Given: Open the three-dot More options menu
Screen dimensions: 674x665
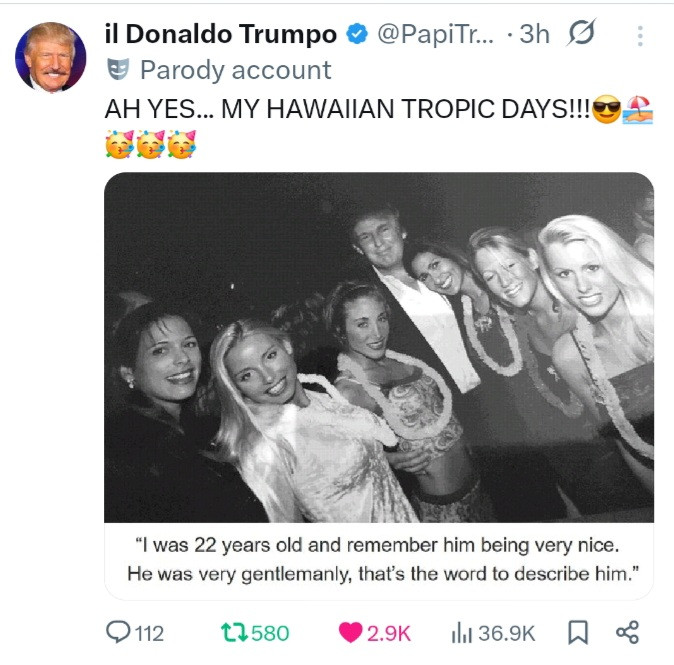Looking at the screenshot, I should click(x=640, y=36).
